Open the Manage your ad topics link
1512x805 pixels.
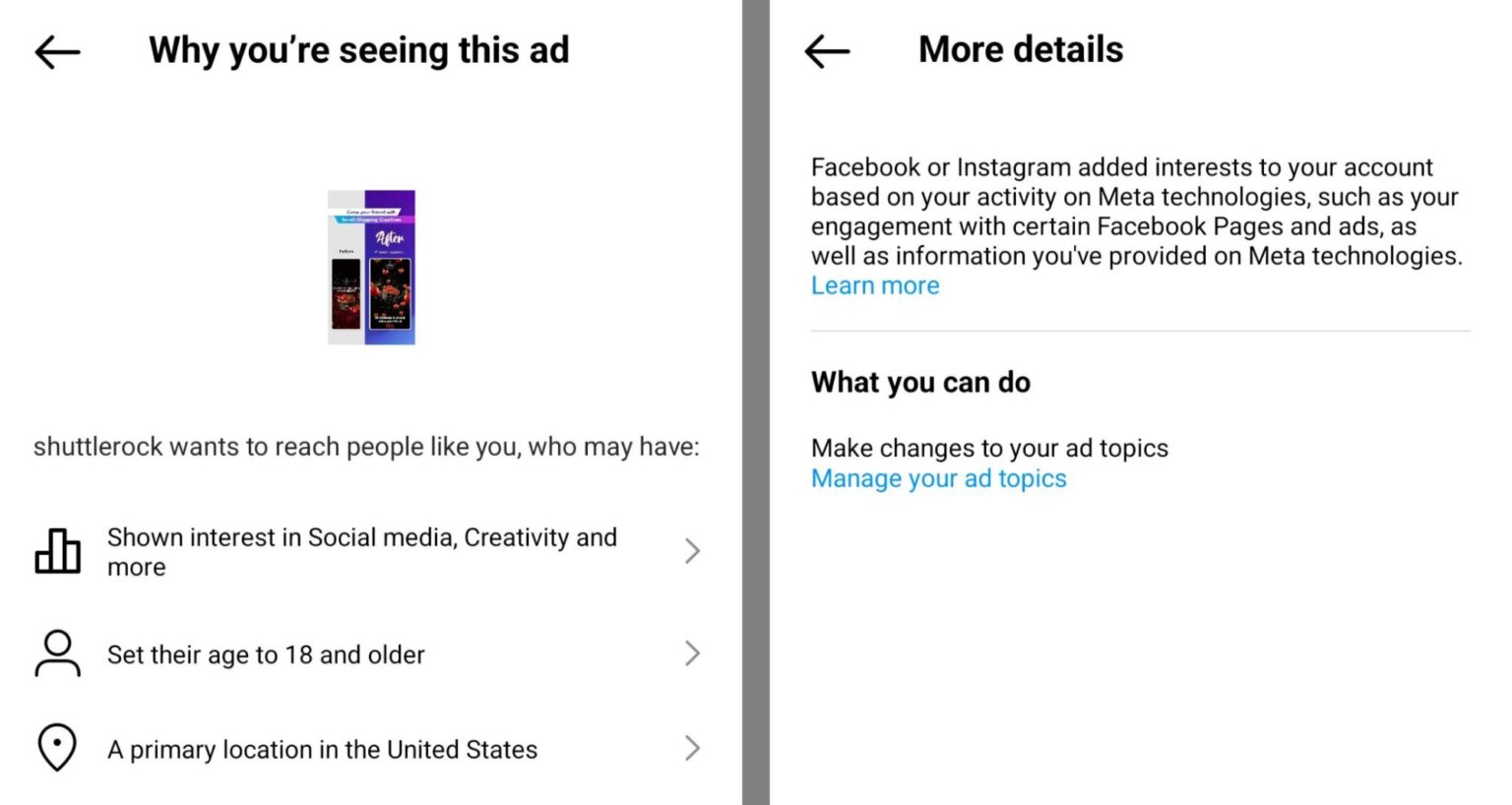pyautogui.click(x=938, y=478)
